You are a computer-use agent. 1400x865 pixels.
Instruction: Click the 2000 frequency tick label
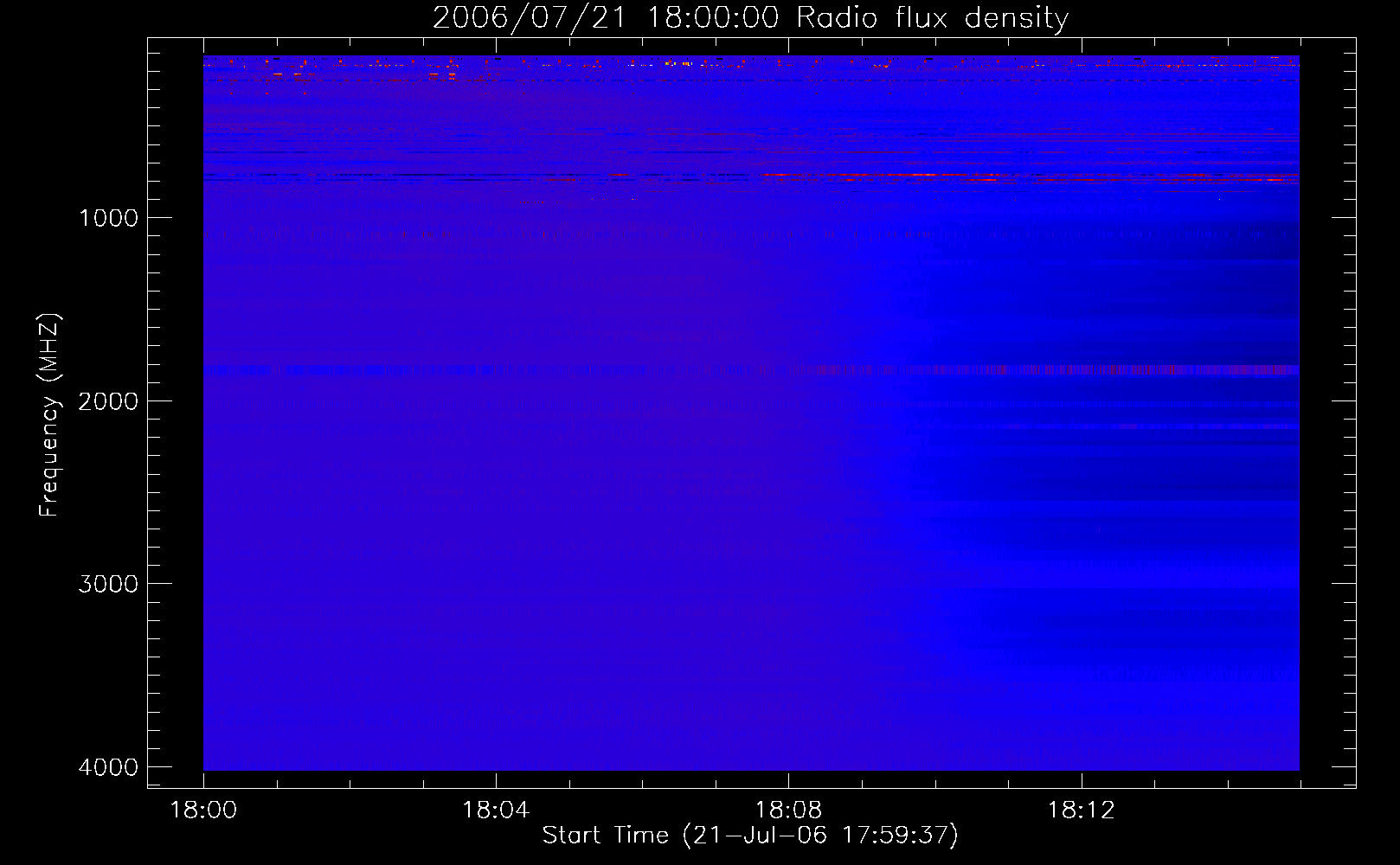109,401
